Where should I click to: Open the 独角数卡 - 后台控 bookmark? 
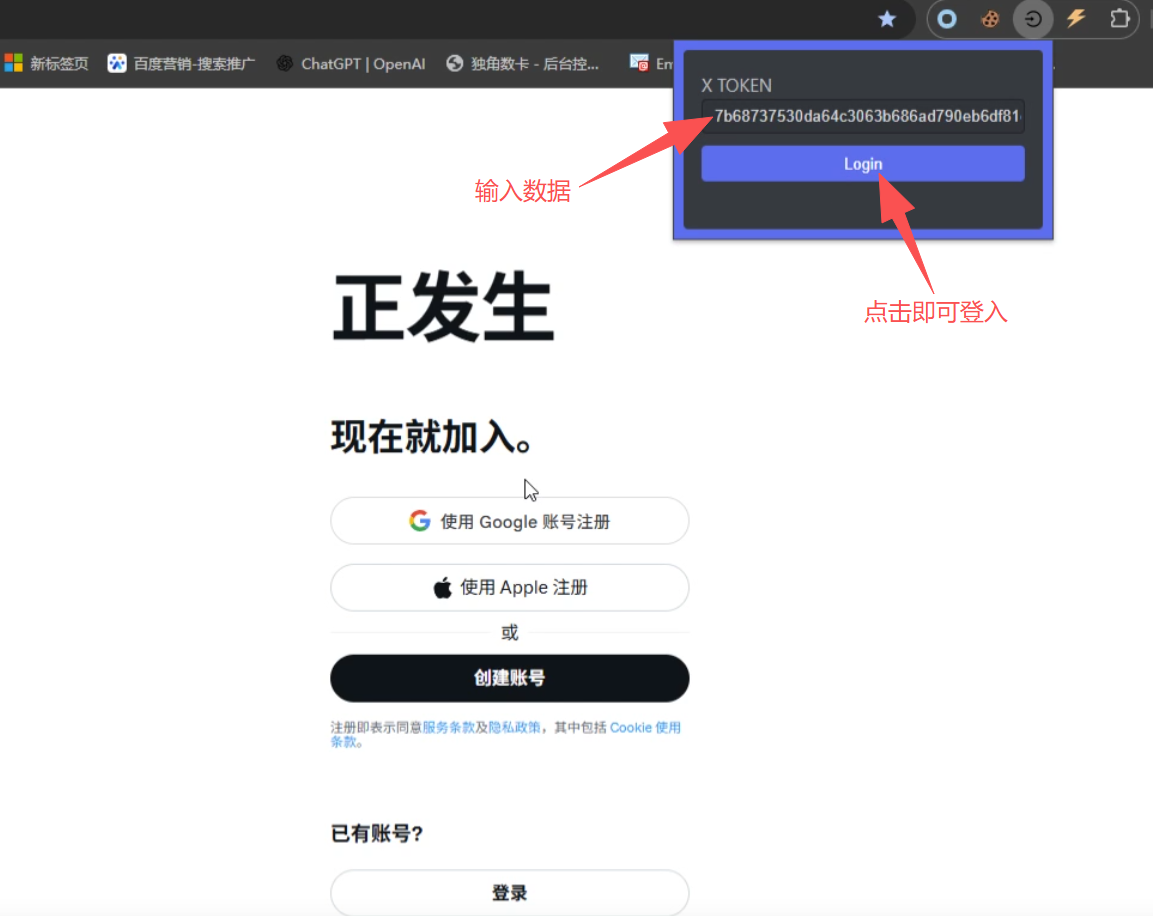pyautogui.click(x=523, y=64)
